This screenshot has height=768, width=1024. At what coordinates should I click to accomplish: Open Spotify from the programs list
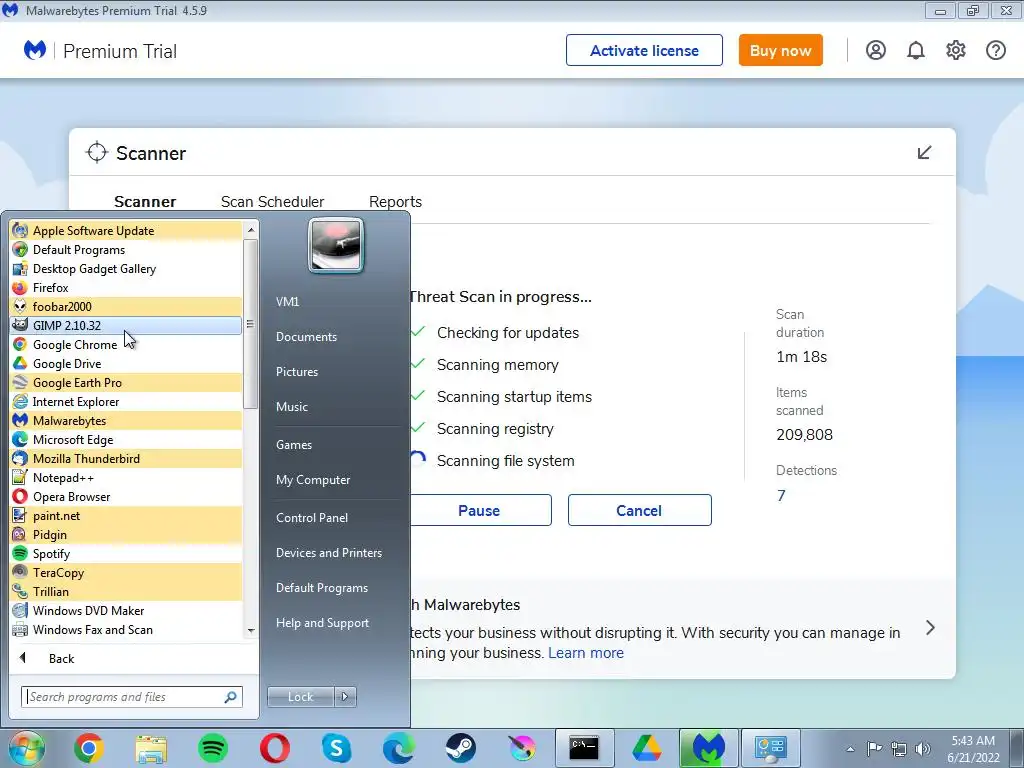point(126,553)
